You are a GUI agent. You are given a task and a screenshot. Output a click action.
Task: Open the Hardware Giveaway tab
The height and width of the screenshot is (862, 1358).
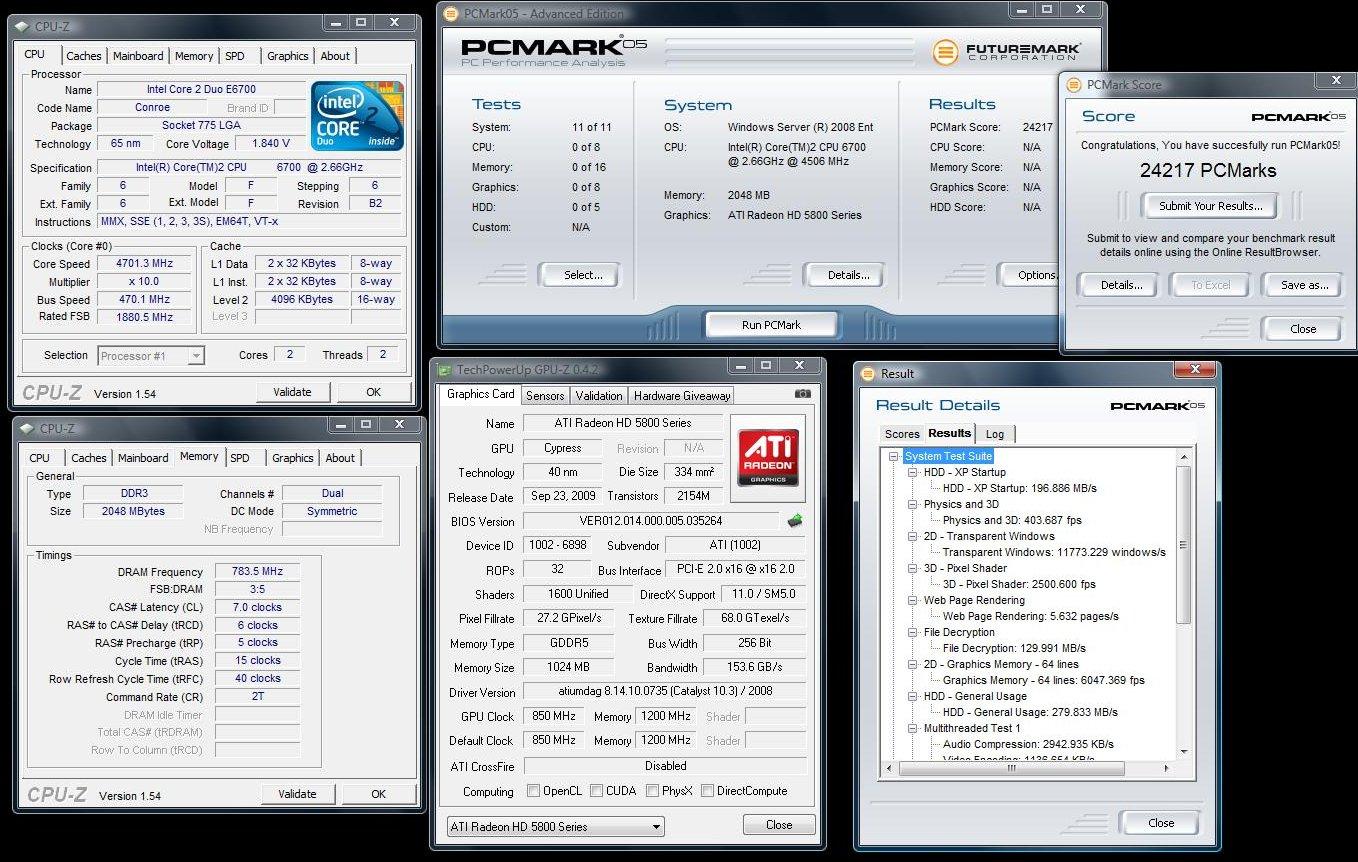[682, 396]
